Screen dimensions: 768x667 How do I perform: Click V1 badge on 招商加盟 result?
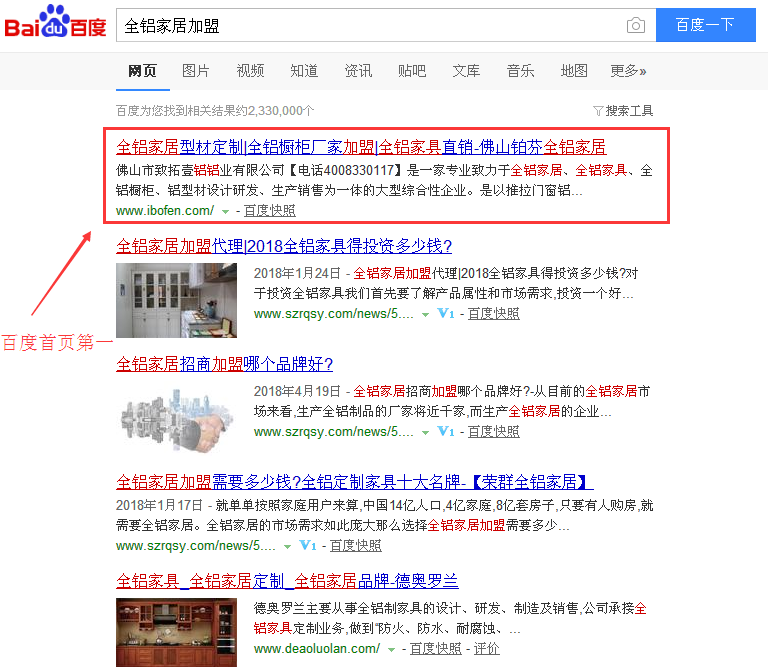(x=446, y=432)
